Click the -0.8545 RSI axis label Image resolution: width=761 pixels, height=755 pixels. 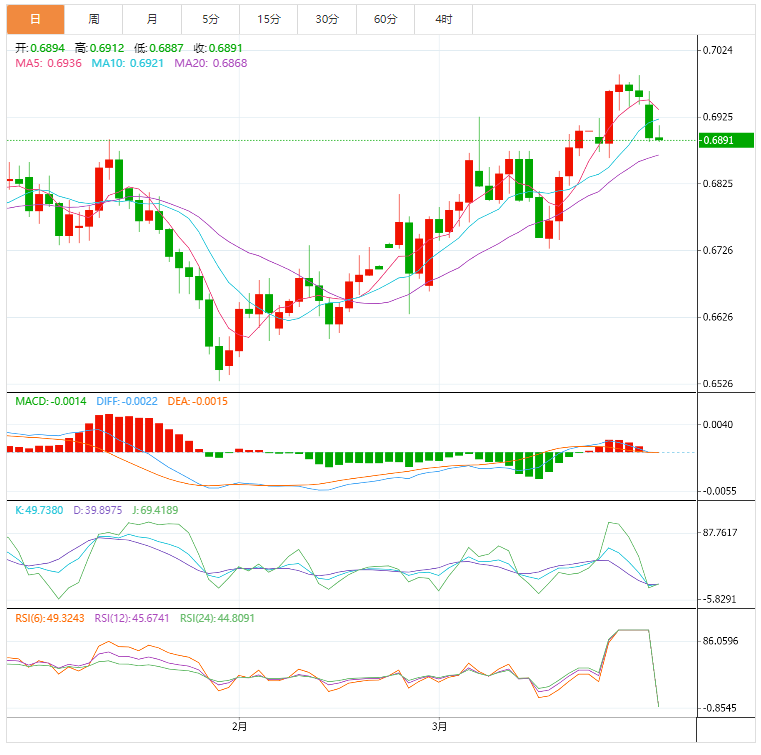(x=719, y=708)
